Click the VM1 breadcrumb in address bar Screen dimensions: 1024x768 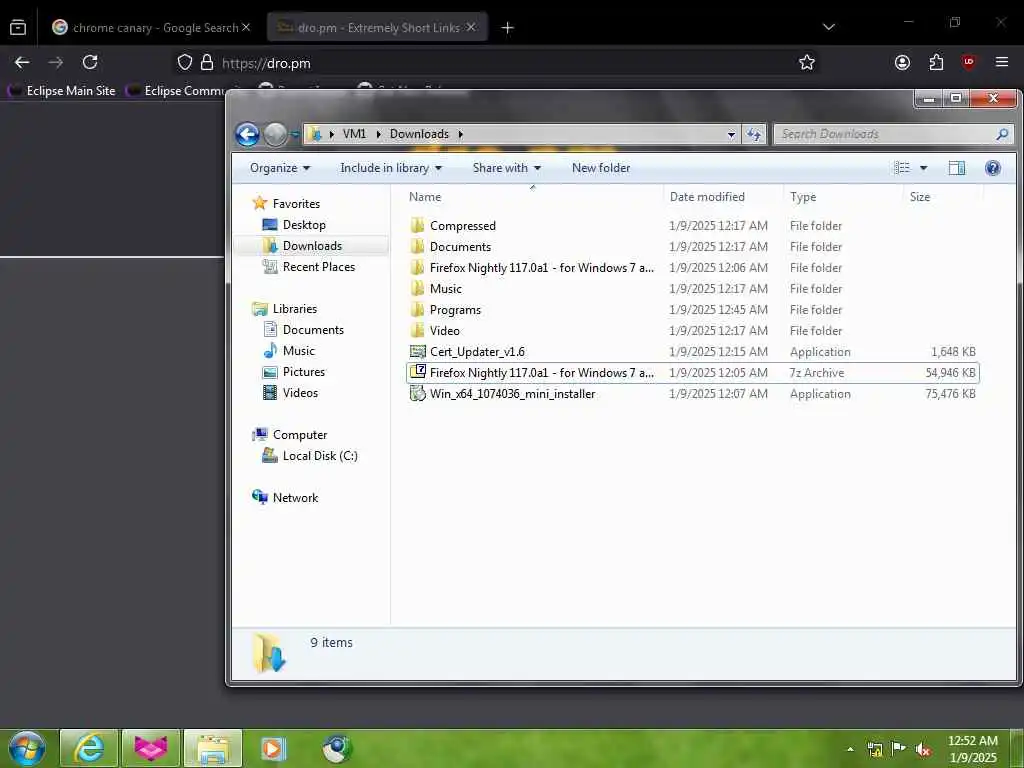(354, 134)
